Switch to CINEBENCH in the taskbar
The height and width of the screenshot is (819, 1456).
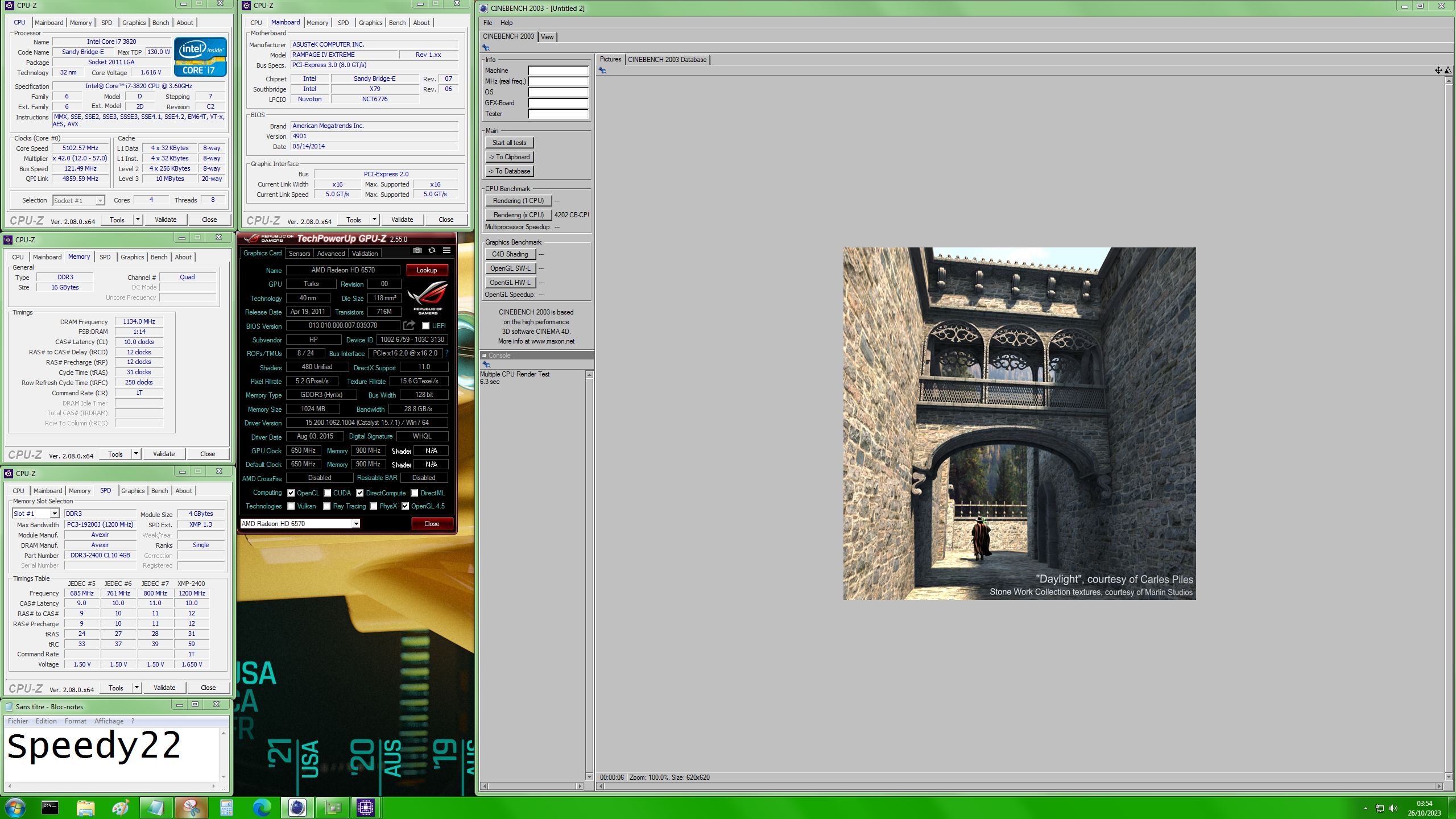tap(297, 807)
